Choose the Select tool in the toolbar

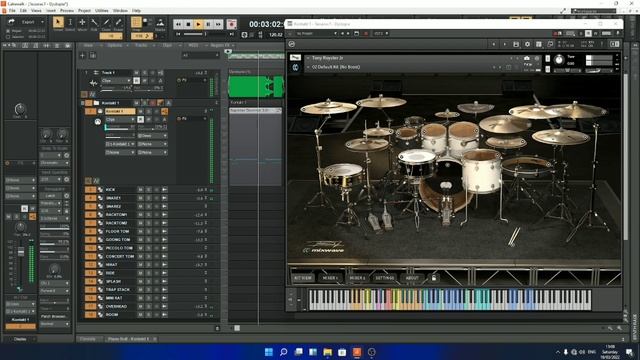point(70,22)
